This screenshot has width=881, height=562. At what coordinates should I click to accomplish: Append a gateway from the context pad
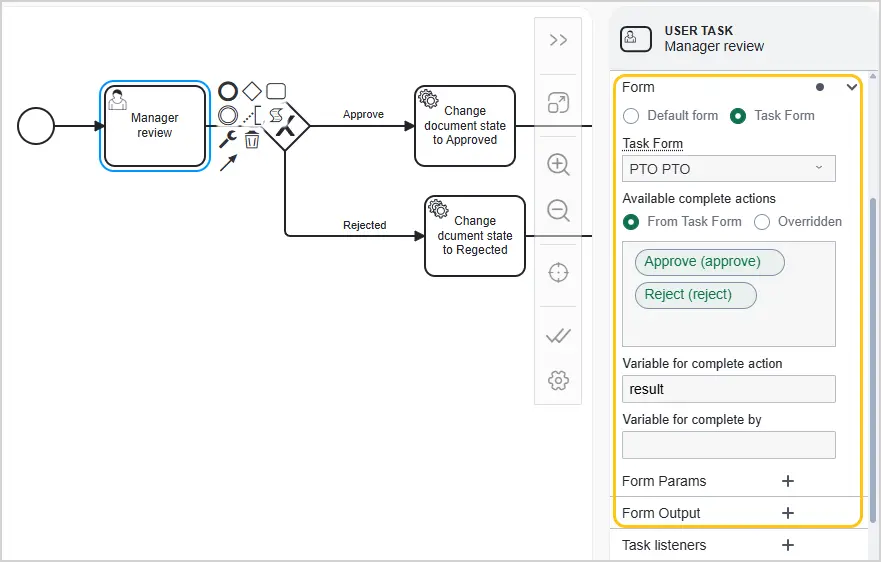click(252, 91)
